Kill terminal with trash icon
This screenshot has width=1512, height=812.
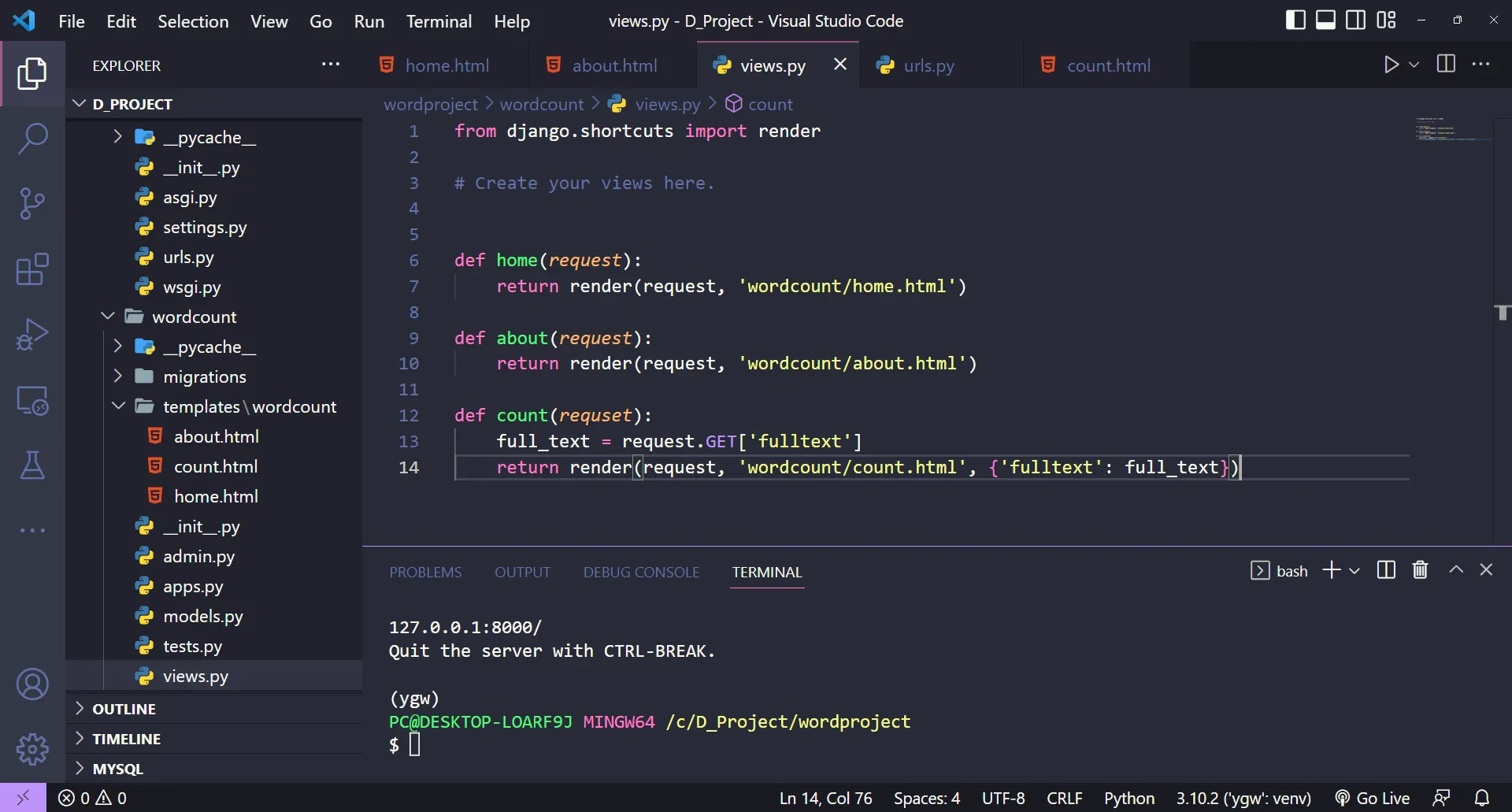1420,570
